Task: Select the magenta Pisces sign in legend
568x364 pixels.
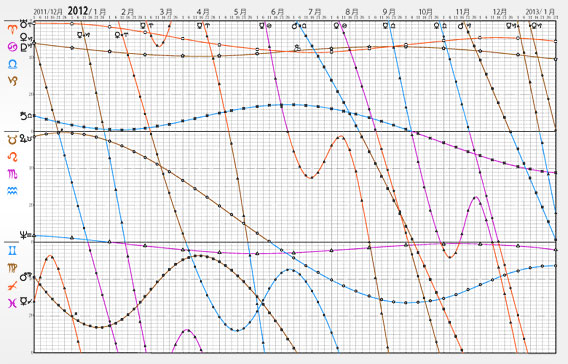Action: pyautogui.click(x=13, y=303)
